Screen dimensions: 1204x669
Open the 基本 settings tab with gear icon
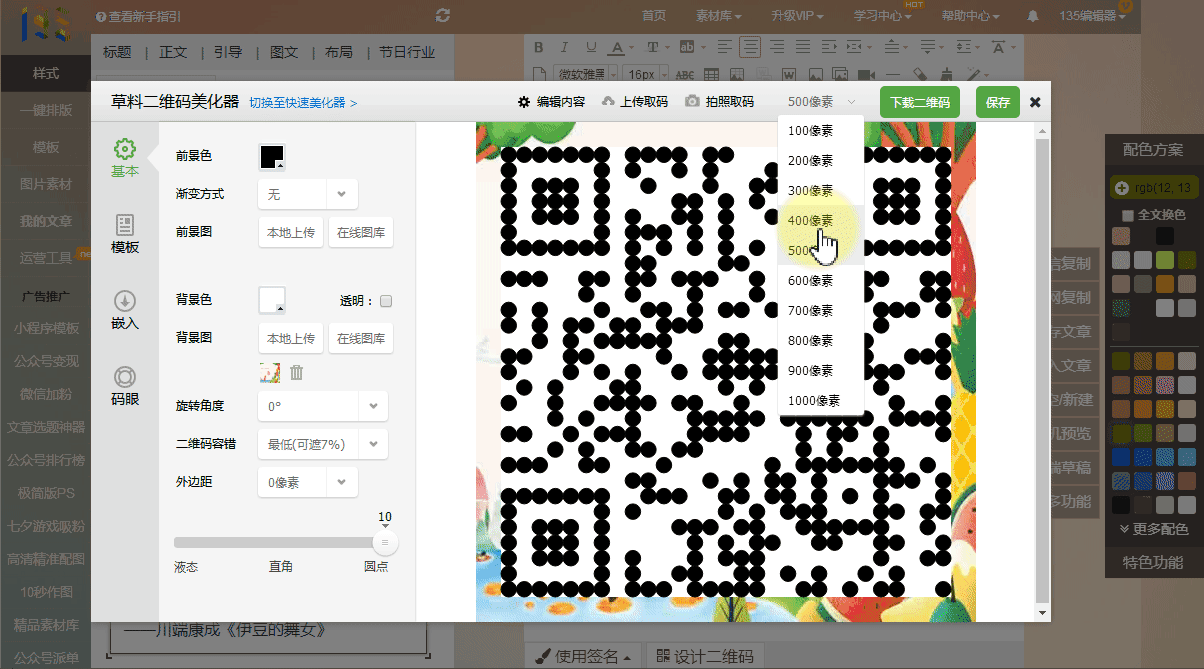point(125,158)
